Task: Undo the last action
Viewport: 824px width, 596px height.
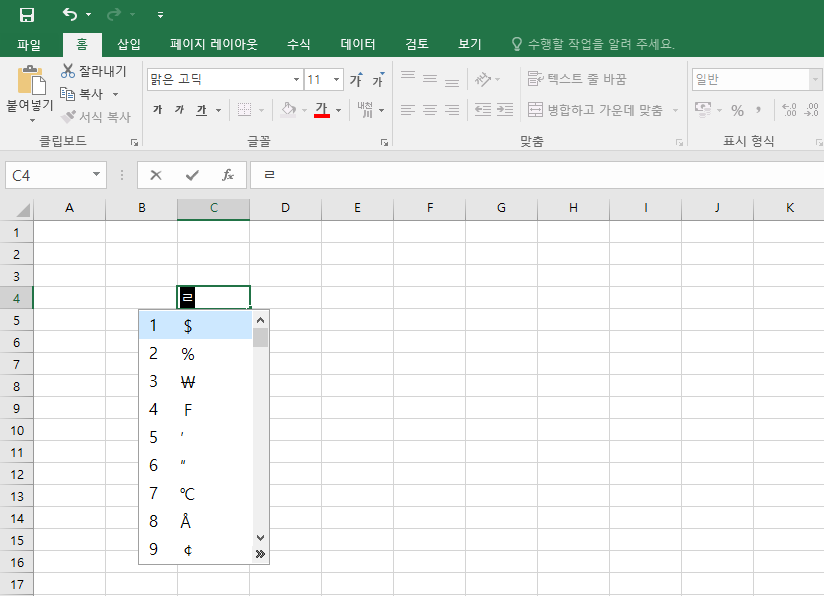Action: (69, 14)
